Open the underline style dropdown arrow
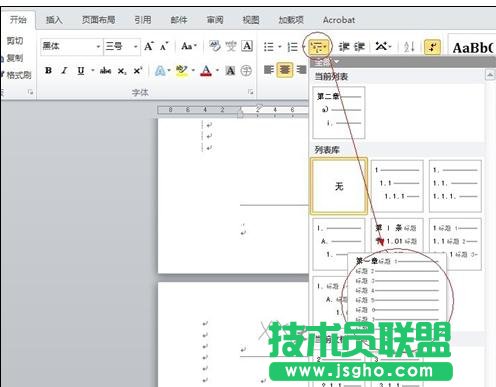 (93, 71)
